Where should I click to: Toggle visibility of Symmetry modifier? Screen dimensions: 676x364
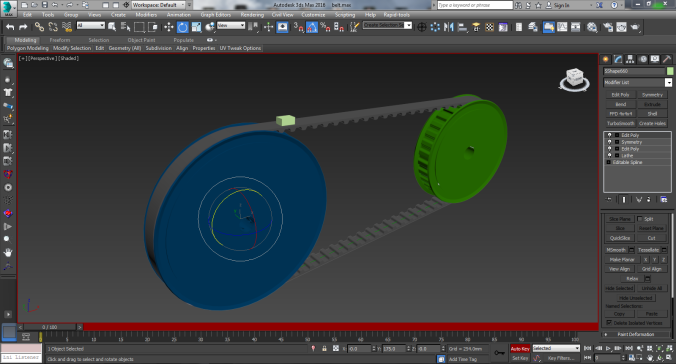(610, 142)
